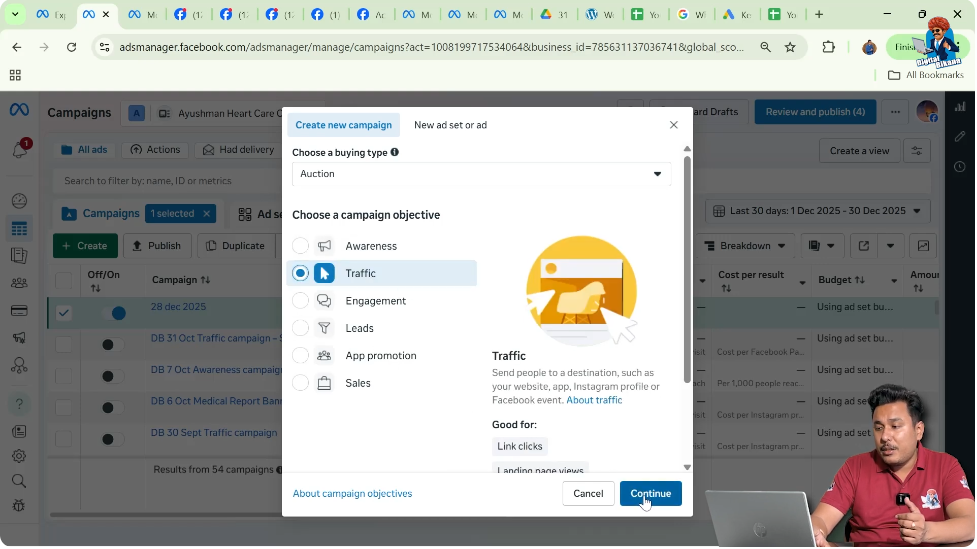Close the create campaign dialog with X

point(673,125)
